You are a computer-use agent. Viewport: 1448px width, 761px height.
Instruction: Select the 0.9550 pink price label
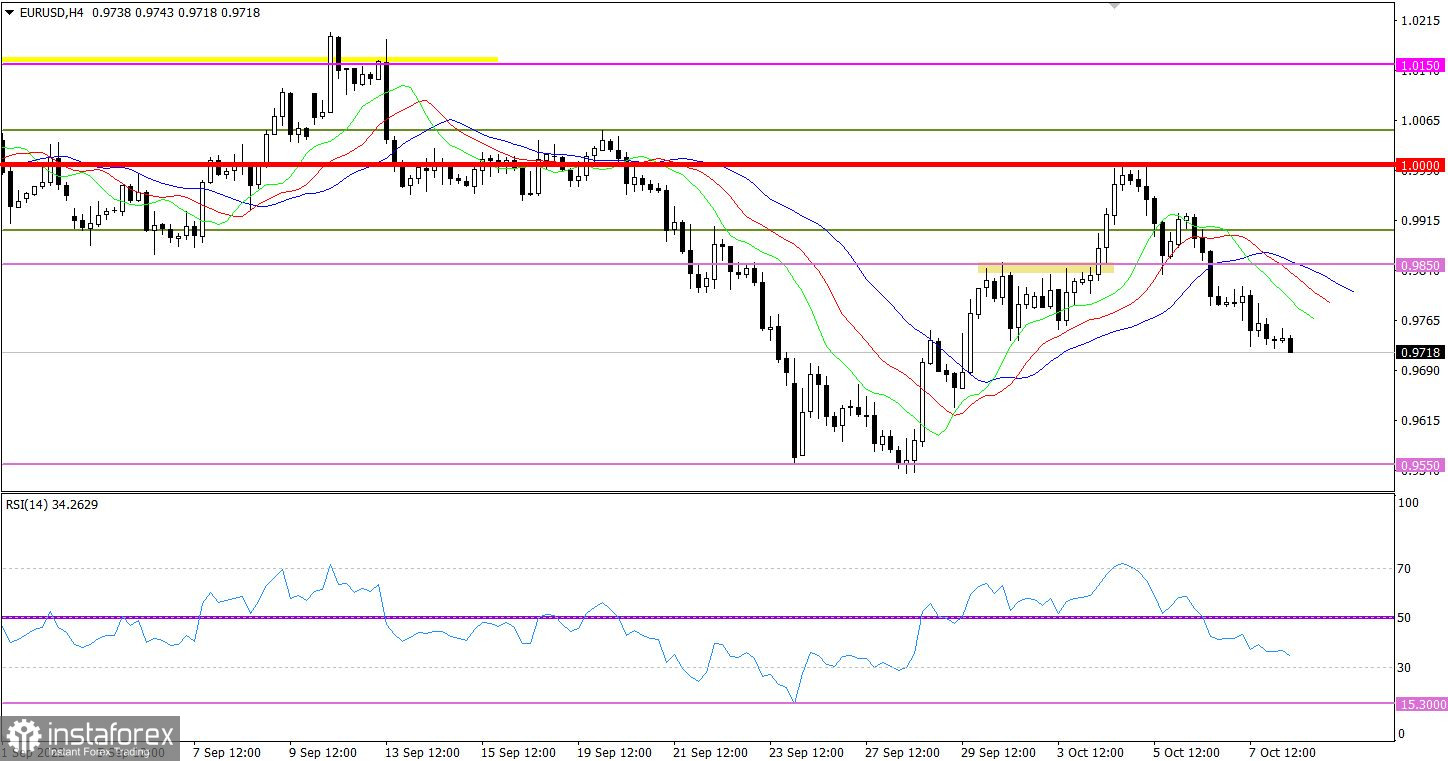pyautogui.click(x=1421, y=465)
